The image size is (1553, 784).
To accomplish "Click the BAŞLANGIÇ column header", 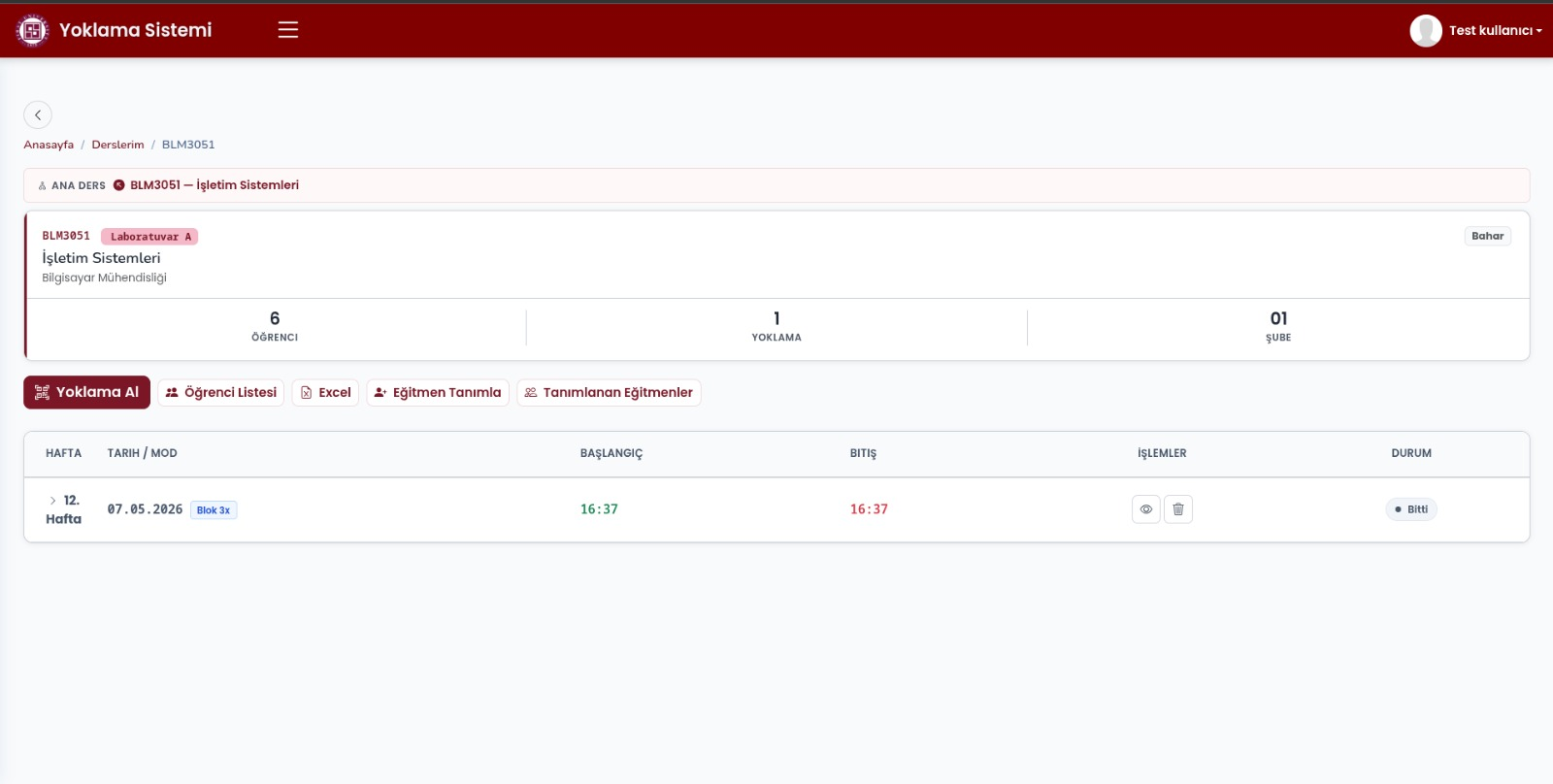I will click(611, 453).
